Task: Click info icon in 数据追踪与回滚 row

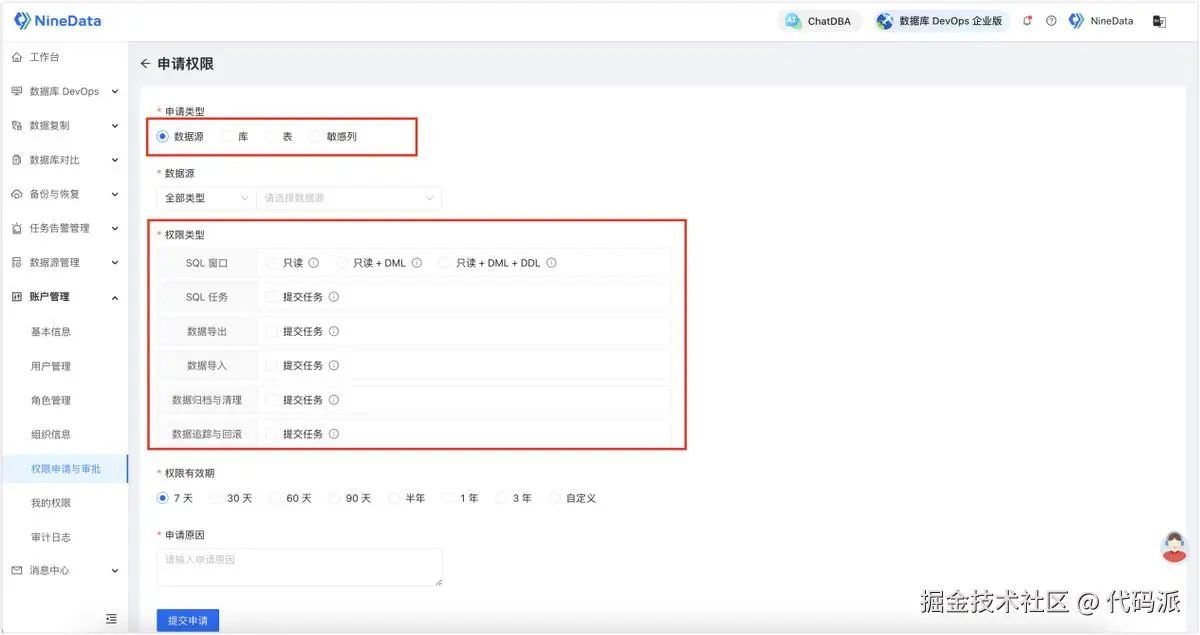Action: (334, 434)
